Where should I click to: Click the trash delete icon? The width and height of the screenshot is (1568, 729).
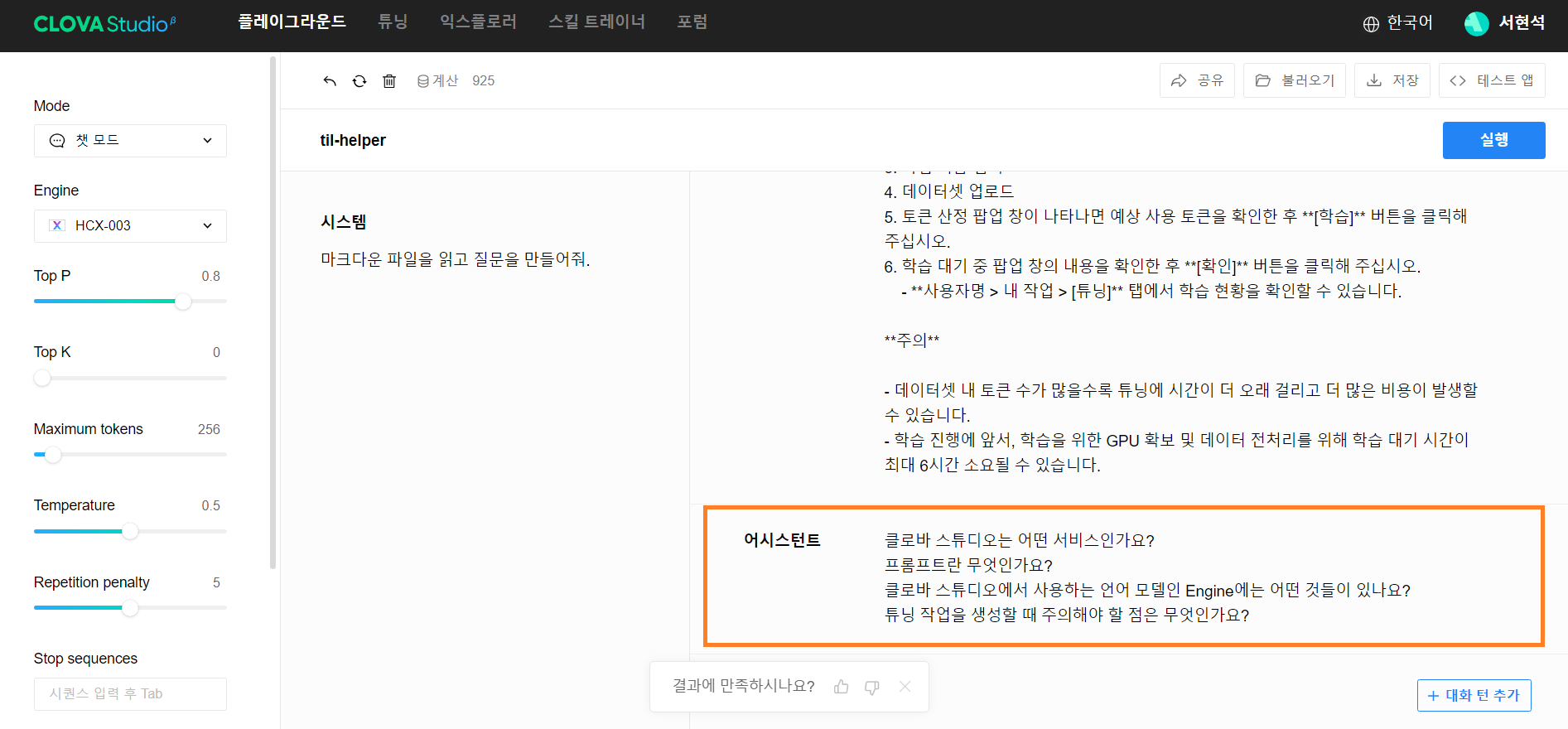pos(389,80)
